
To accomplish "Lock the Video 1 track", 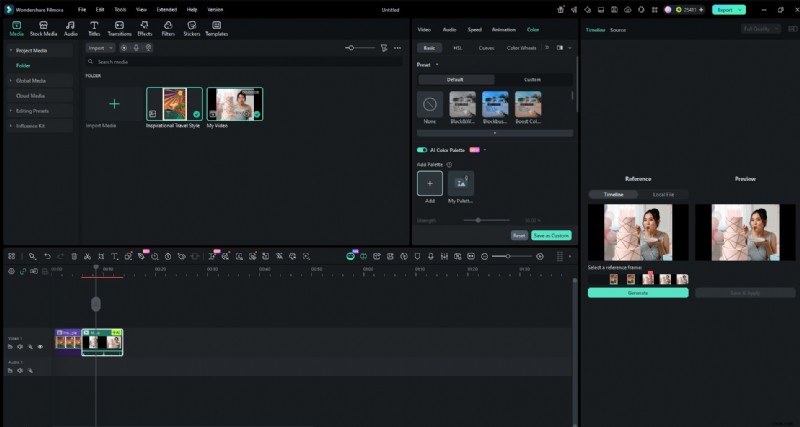I will pyautogui.click(x=10, y=347).
